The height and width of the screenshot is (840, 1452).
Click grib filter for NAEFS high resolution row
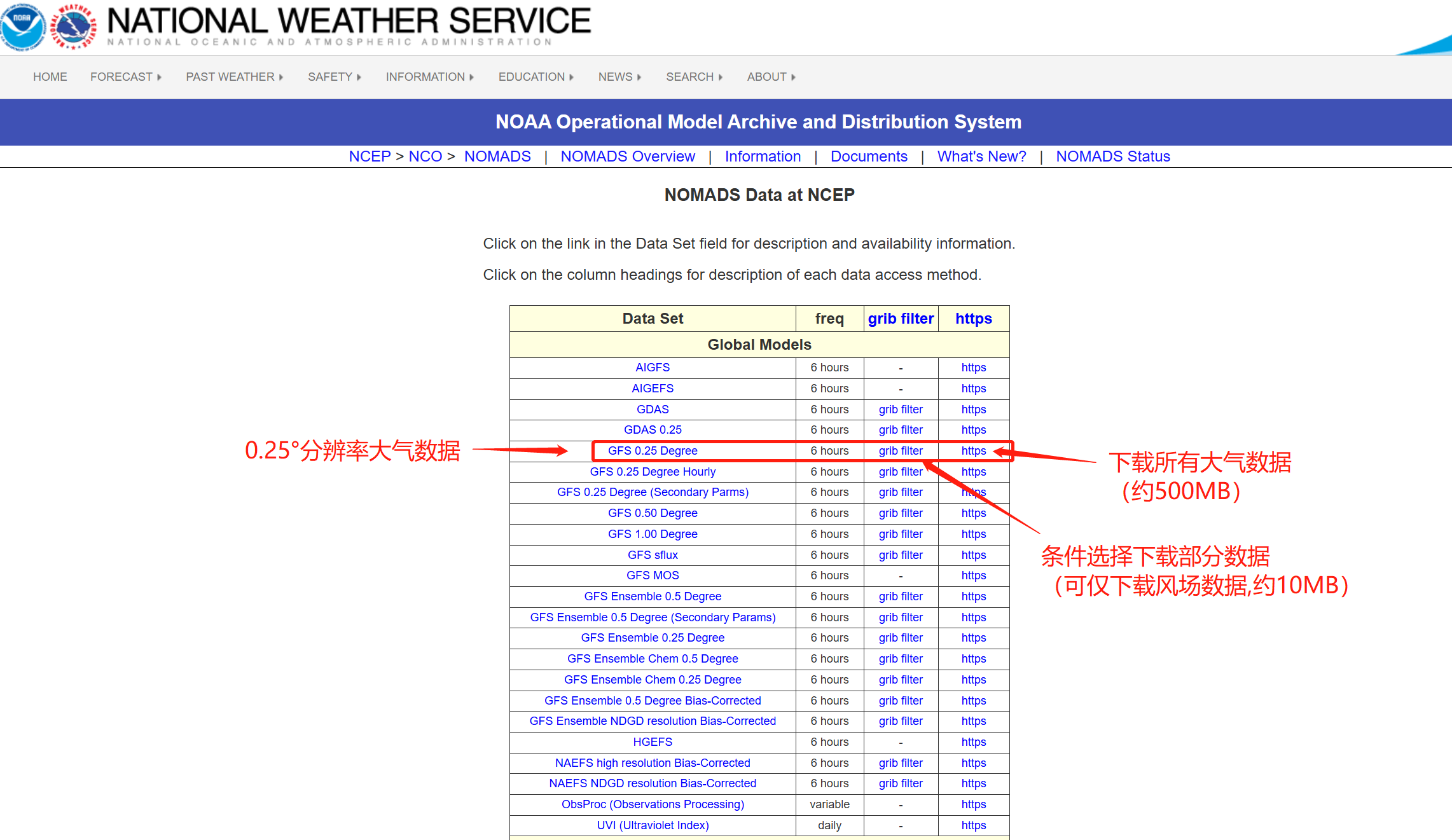pos(901,763)
